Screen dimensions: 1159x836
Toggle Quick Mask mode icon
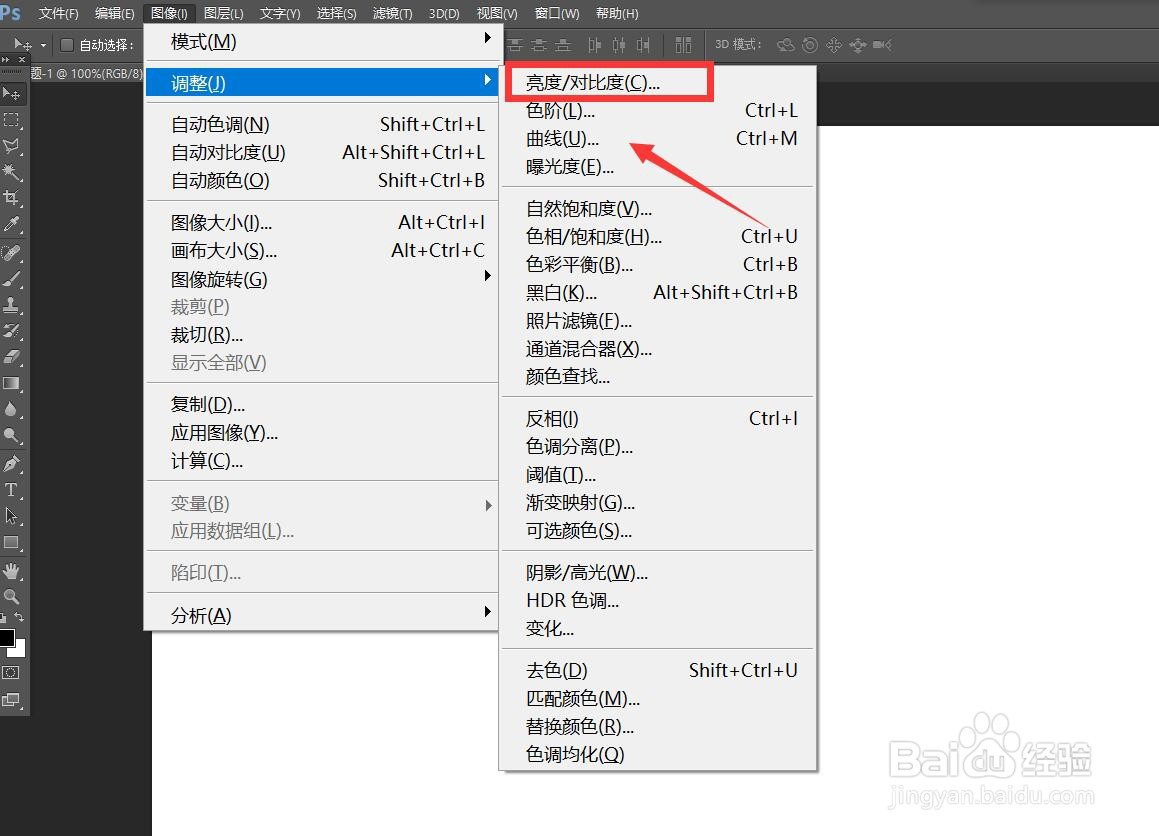point(11,673)
